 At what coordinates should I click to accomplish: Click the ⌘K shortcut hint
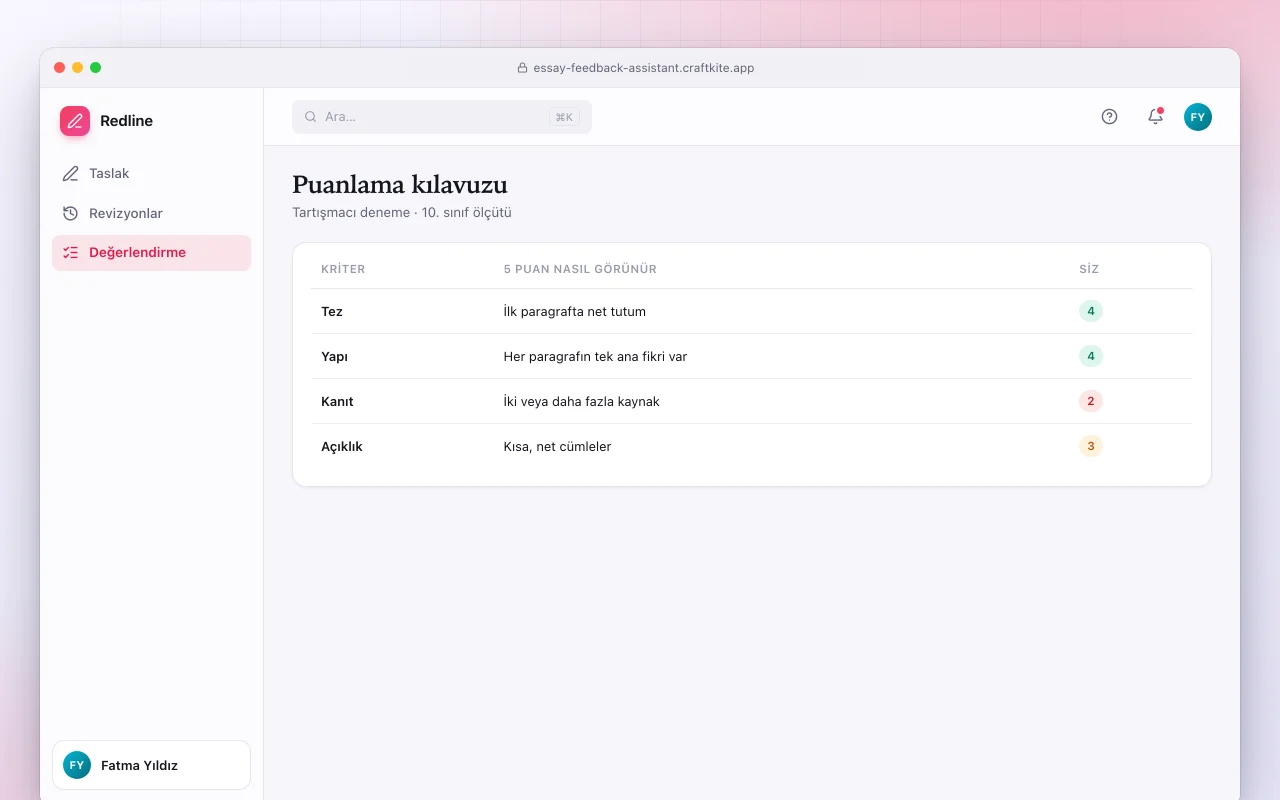tap(564, 117)
